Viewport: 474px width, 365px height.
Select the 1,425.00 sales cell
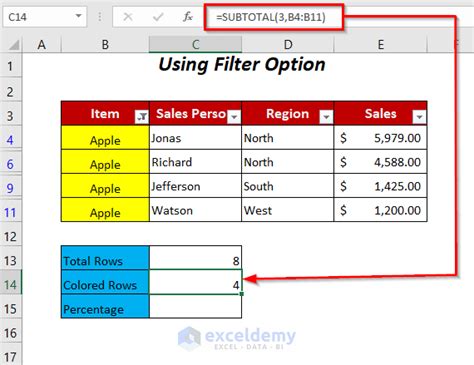pyautogui.click(x=380, y=186)
